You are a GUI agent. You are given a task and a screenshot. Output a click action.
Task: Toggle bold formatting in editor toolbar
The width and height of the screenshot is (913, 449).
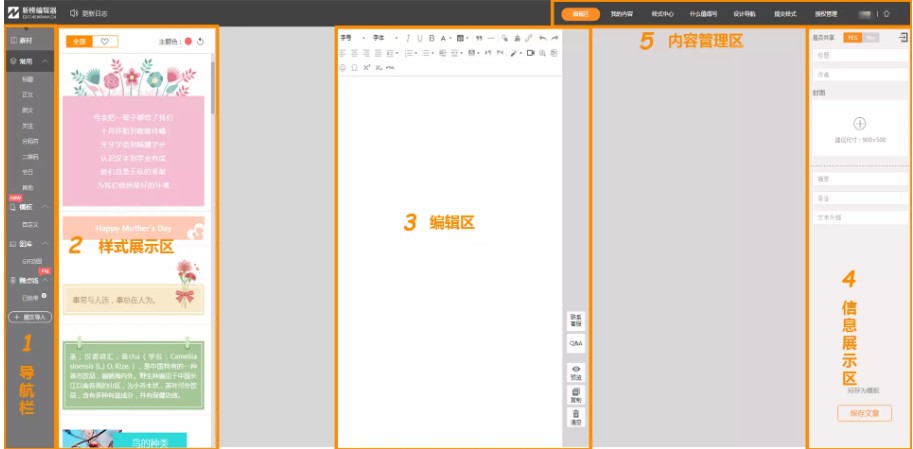pos(432,38)
